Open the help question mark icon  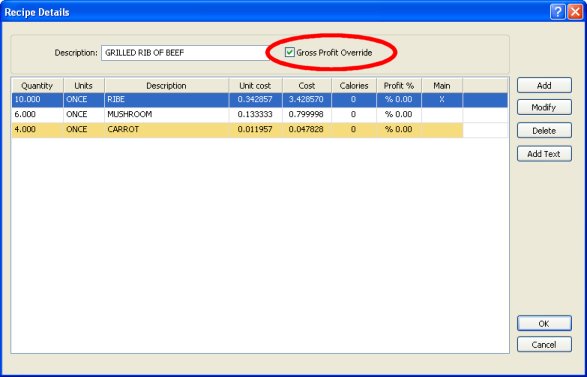point(557,12)
